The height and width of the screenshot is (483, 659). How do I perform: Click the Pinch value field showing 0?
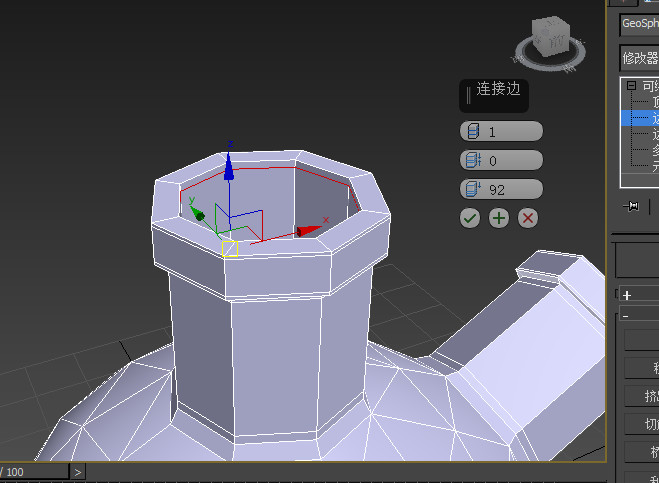click(512, 160)
